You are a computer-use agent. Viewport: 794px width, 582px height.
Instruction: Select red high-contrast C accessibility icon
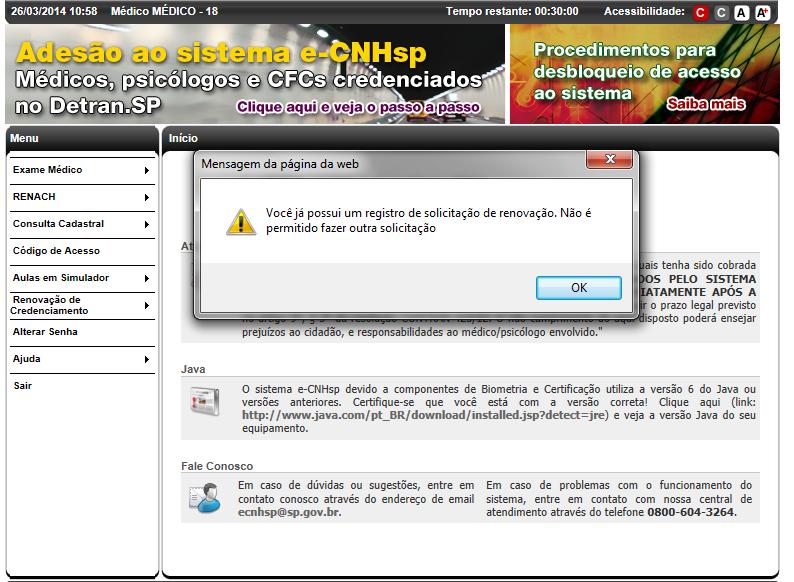(x=700, y=13)
